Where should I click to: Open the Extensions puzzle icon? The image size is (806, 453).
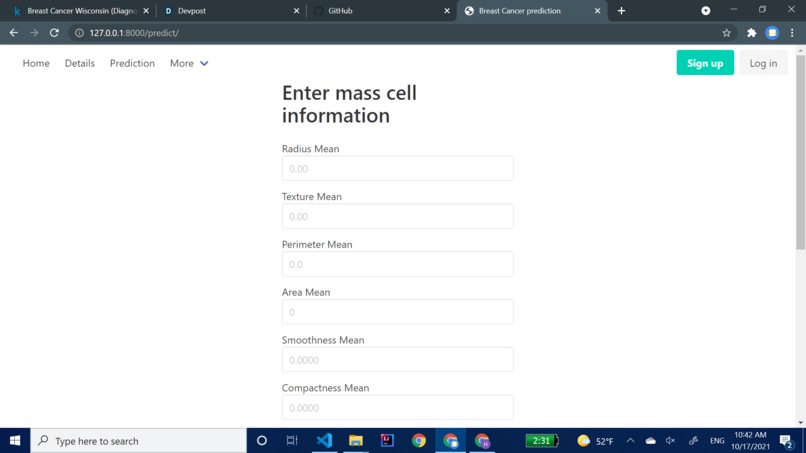coord(752,33)
